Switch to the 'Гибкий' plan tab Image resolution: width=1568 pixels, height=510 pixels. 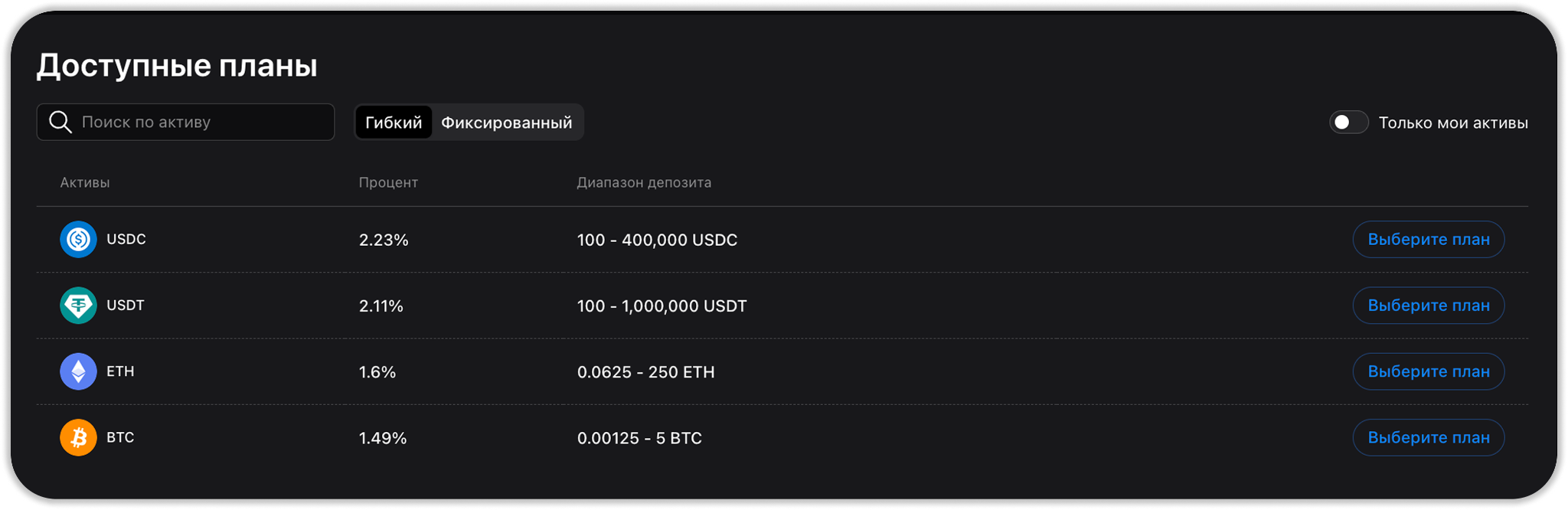point(394,123)
